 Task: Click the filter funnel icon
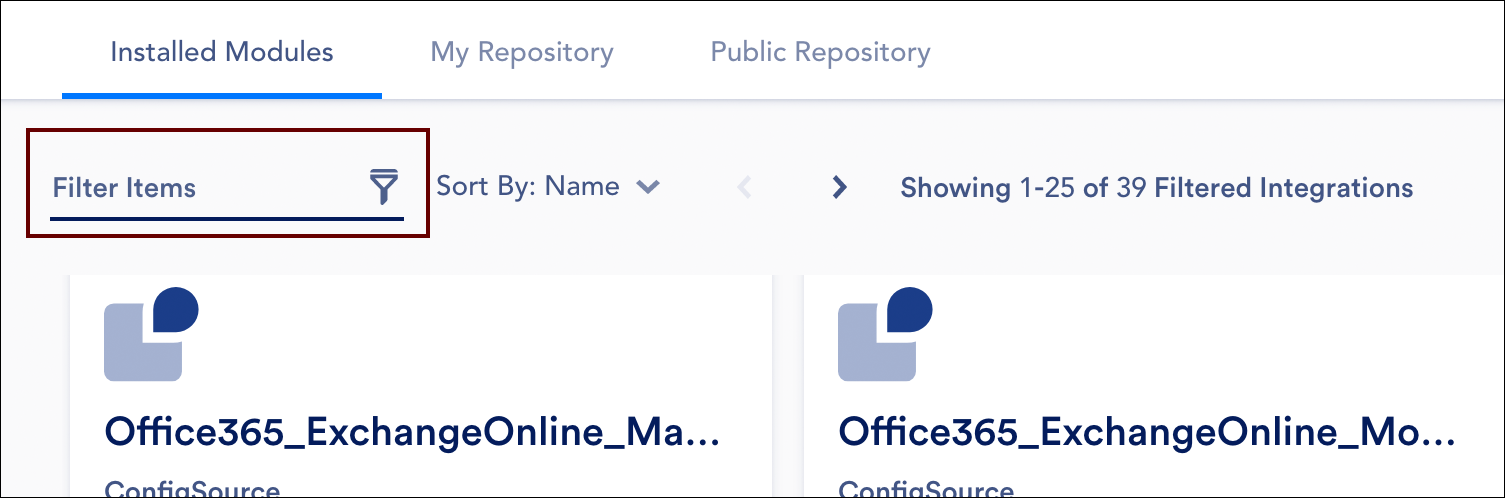(383, 187)
